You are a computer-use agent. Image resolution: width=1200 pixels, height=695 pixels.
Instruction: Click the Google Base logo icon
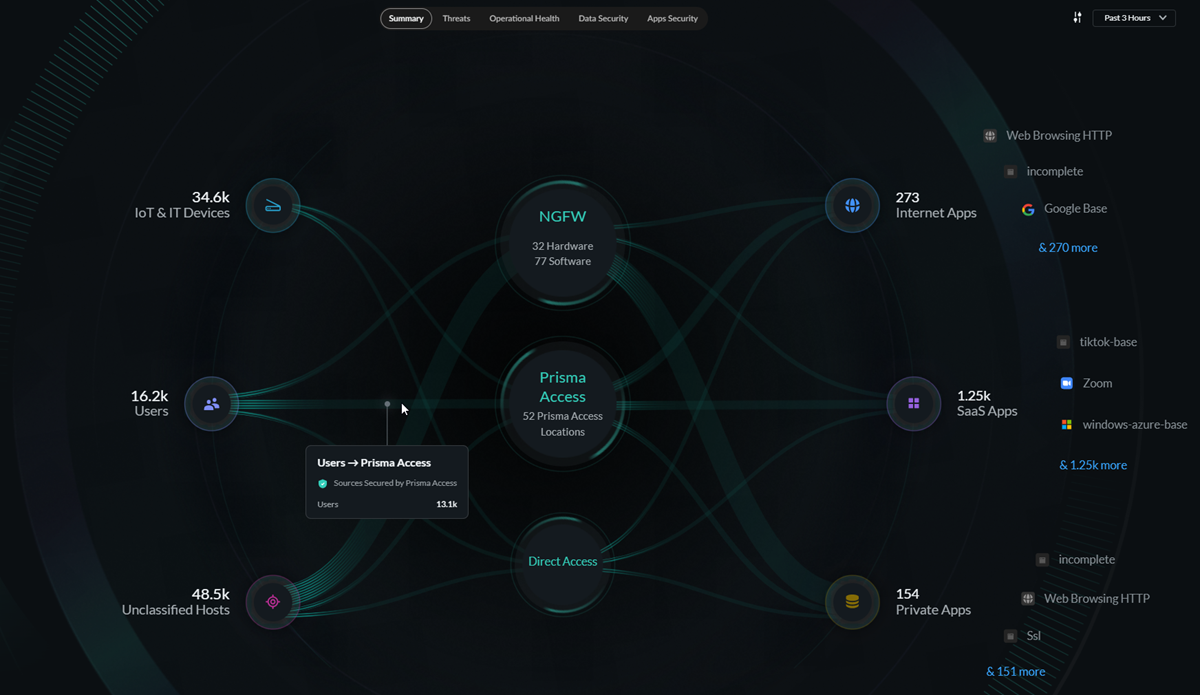point(1028,209)
